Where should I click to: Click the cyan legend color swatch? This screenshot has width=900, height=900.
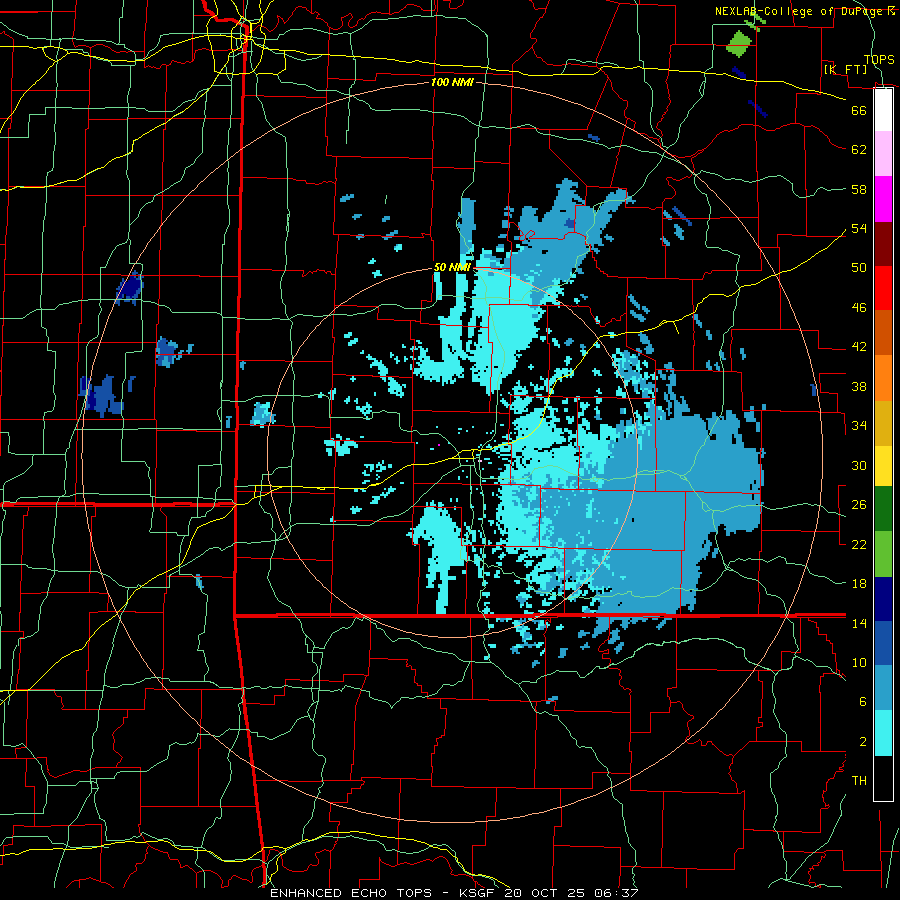[883, 733]
